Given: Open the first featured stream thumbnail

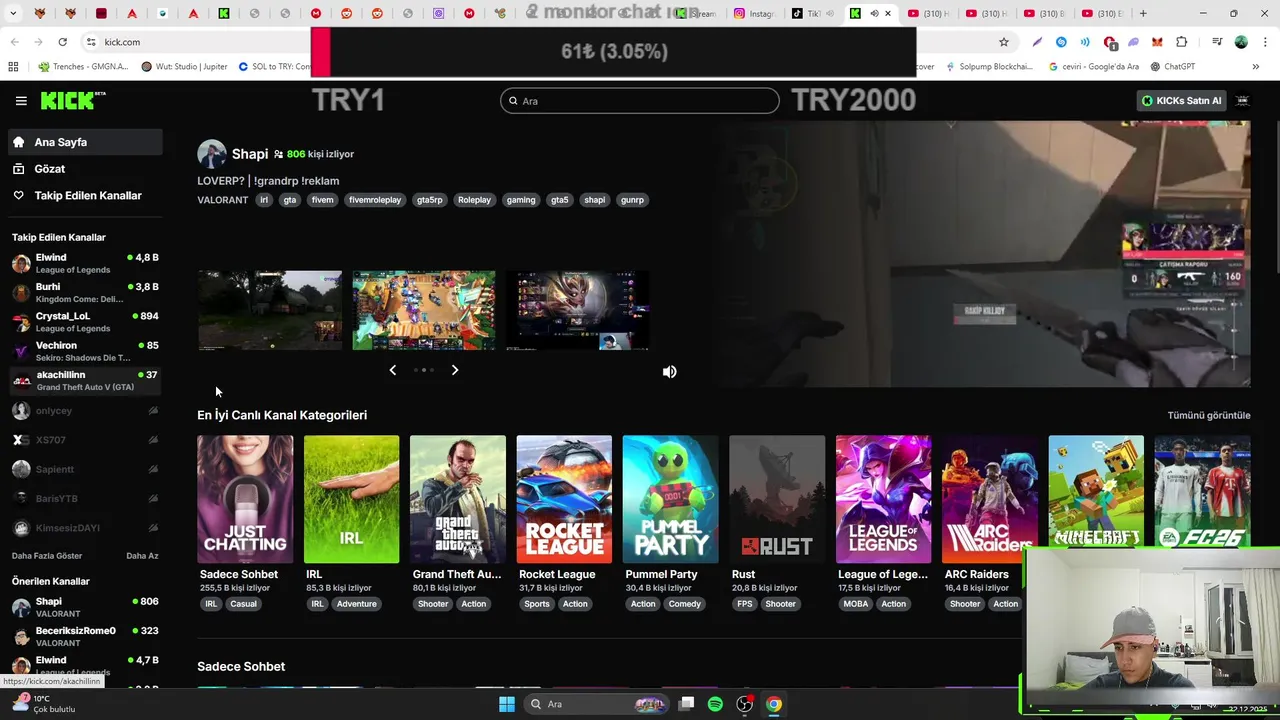Looking at the screenshot, I should tap(269, 310).
